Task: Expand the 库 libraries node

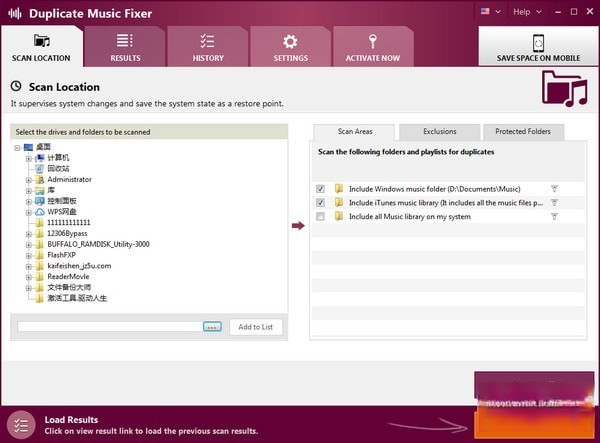Action: click(29, 191)
